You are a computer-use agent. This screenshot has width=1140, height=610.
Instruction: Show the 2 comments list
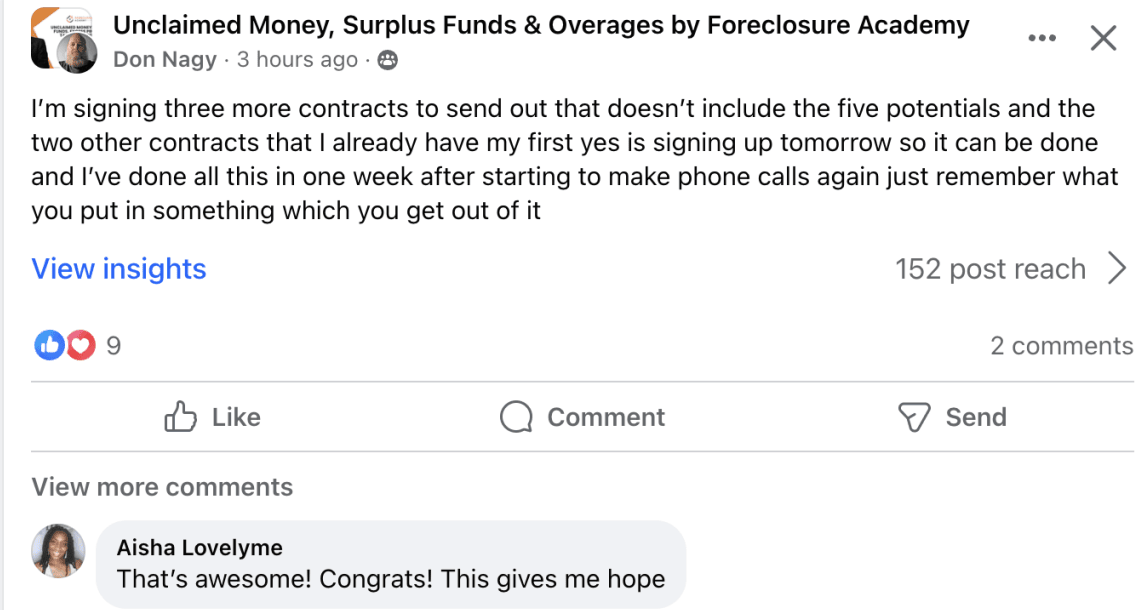click(1061, 346)
